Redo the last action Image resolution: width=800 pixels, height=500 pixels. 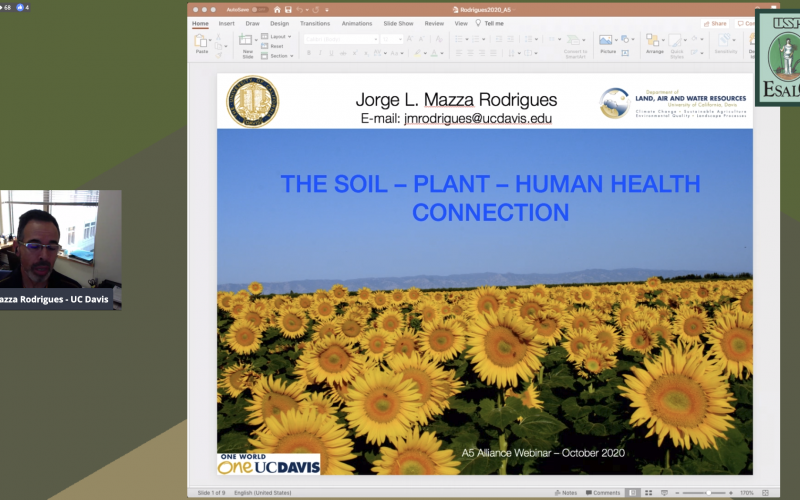[316, 10]
